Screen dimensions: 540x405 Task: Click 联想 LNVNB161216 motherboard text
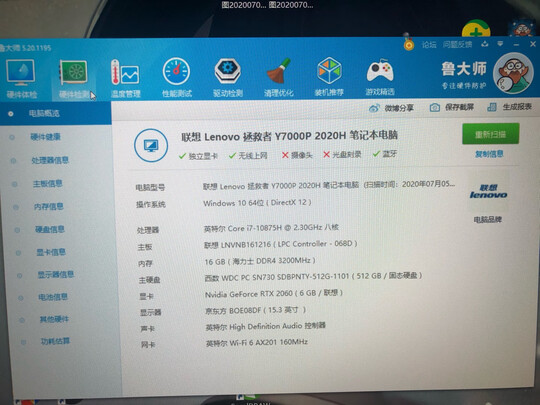point(280,244)
